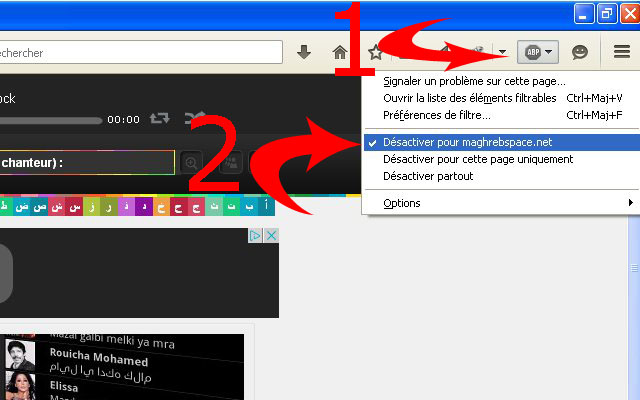Open the Adblock Plus ABP toolbar button
This screenshot has height=400, width=640.
point(538,52)
